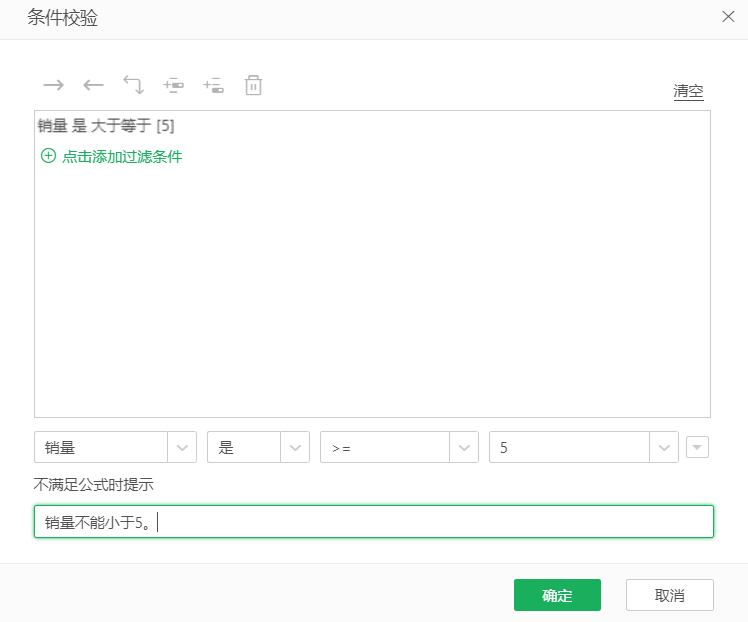Click the add condition icon
The width and height of the screenshot is (748, 622).
click(174, 85)
